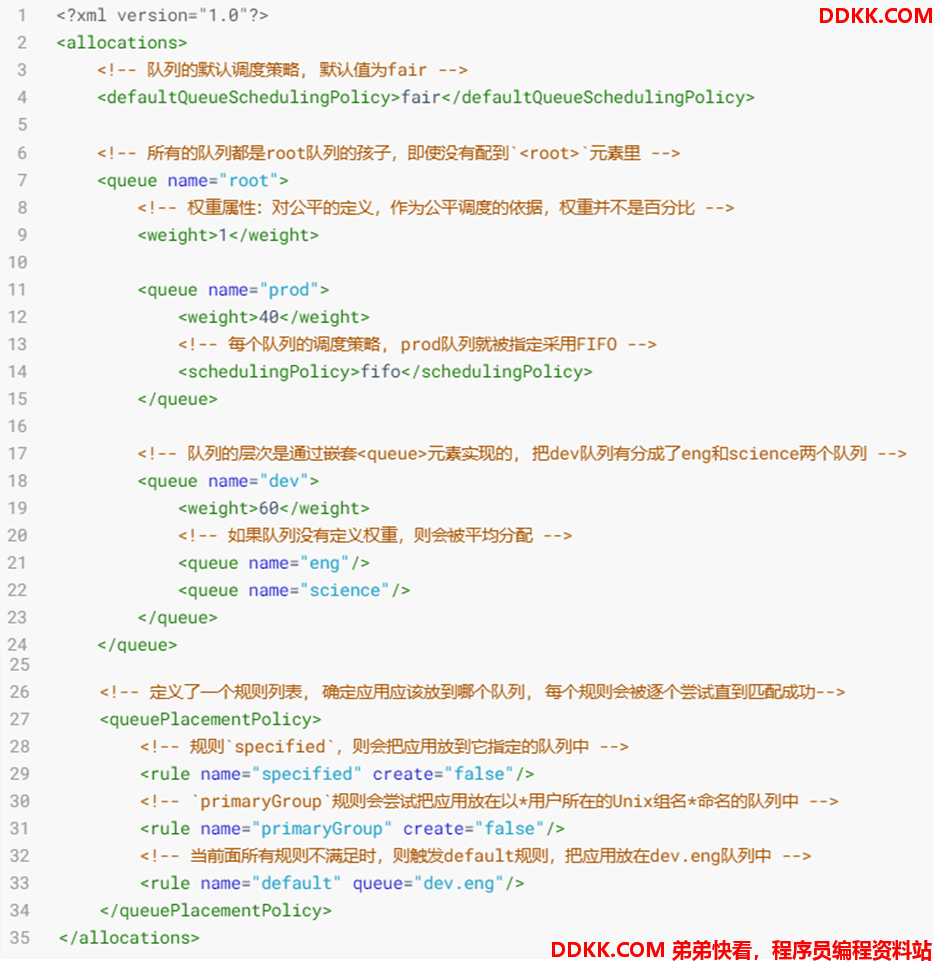The width and height of the screenshot is (934, 961).
Task: Click the comment about default fair scheduling policy
Action: [283, 70]
